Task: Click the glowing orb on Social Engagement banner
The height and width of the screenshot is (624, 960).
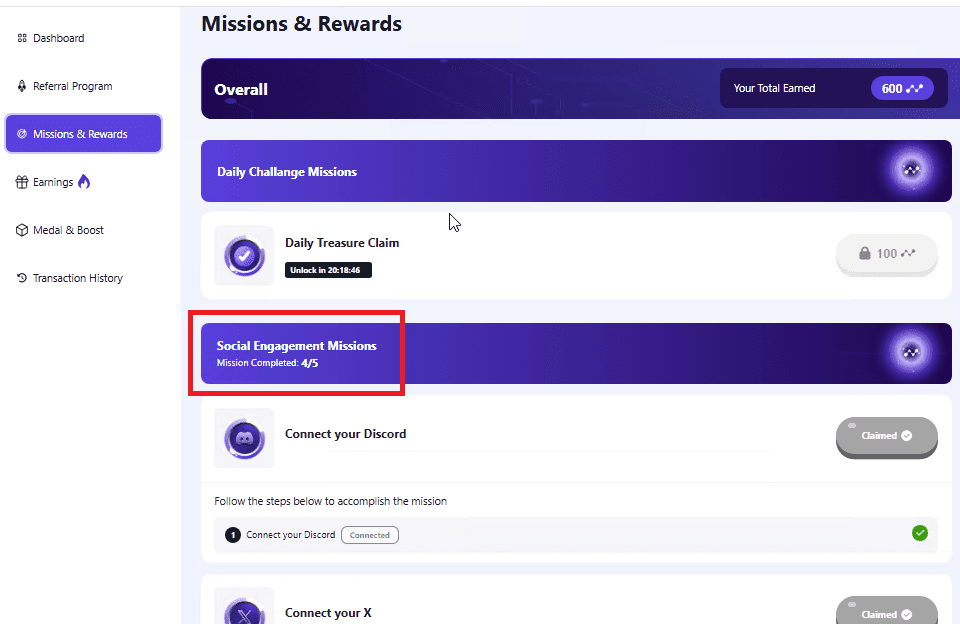Action: click(x=911, y=353)
